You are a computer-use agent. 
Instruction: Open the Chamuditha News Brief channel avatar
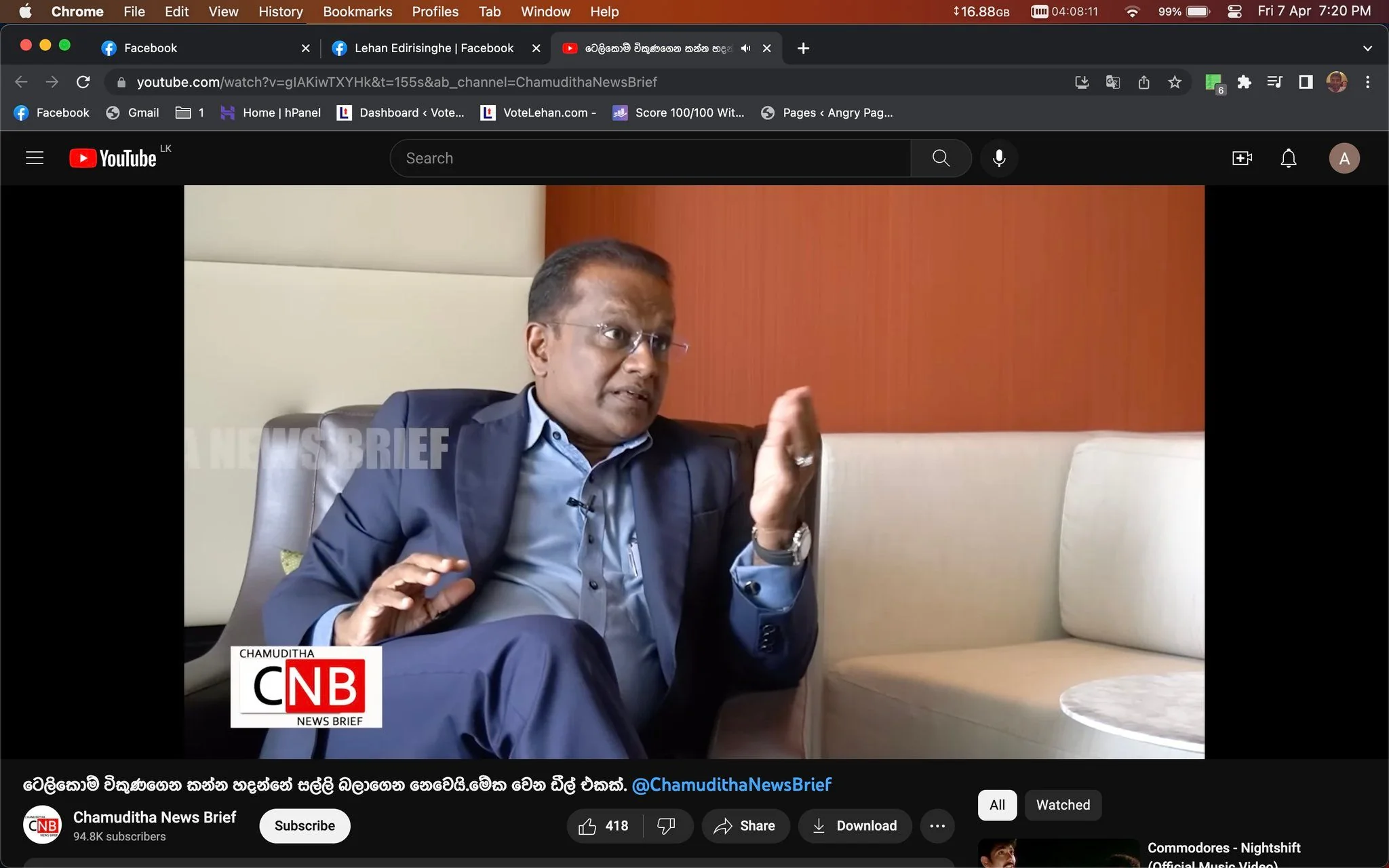click(42, 825)
